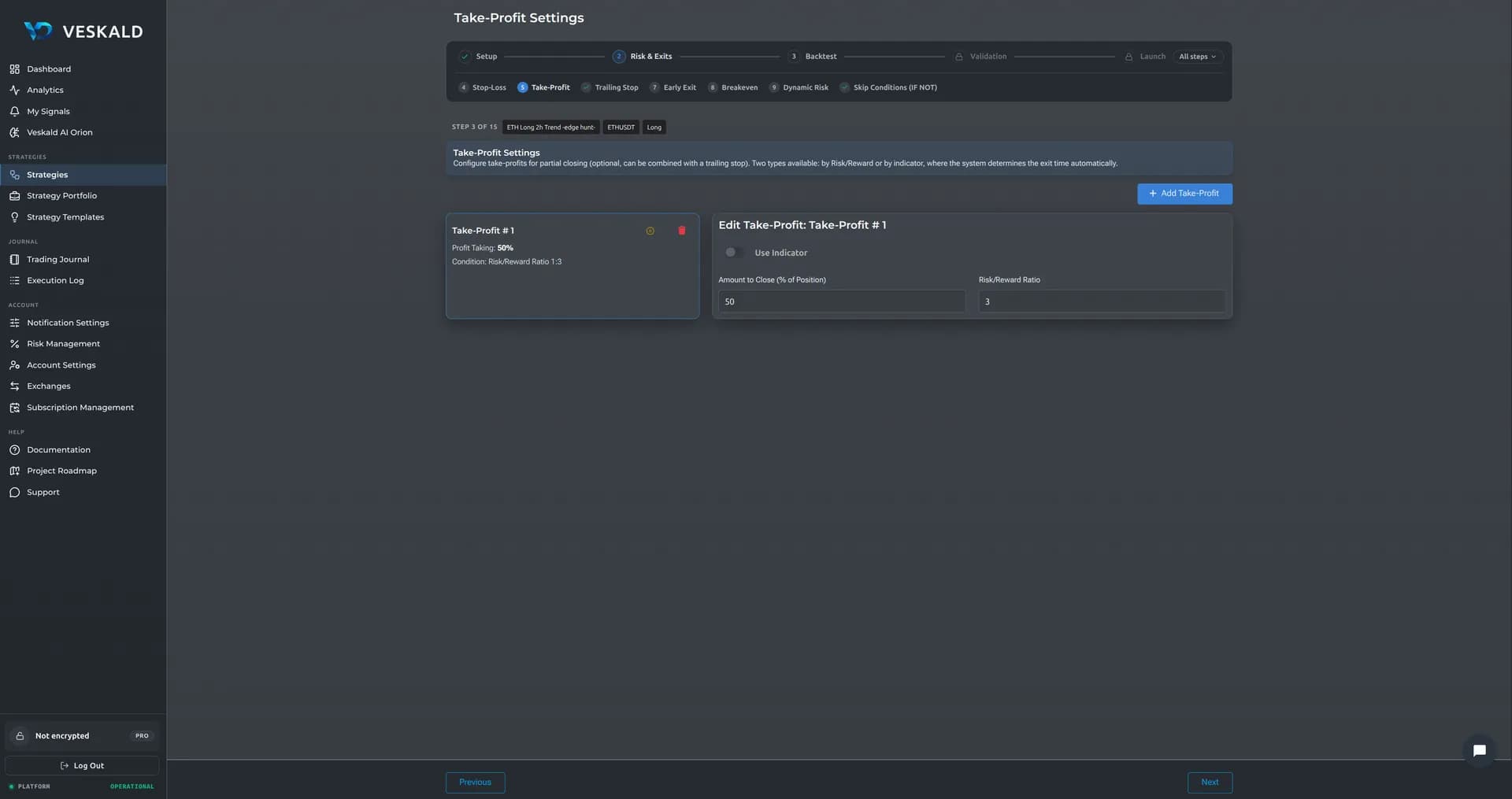Open the Analytics page icon

point(14,91)
